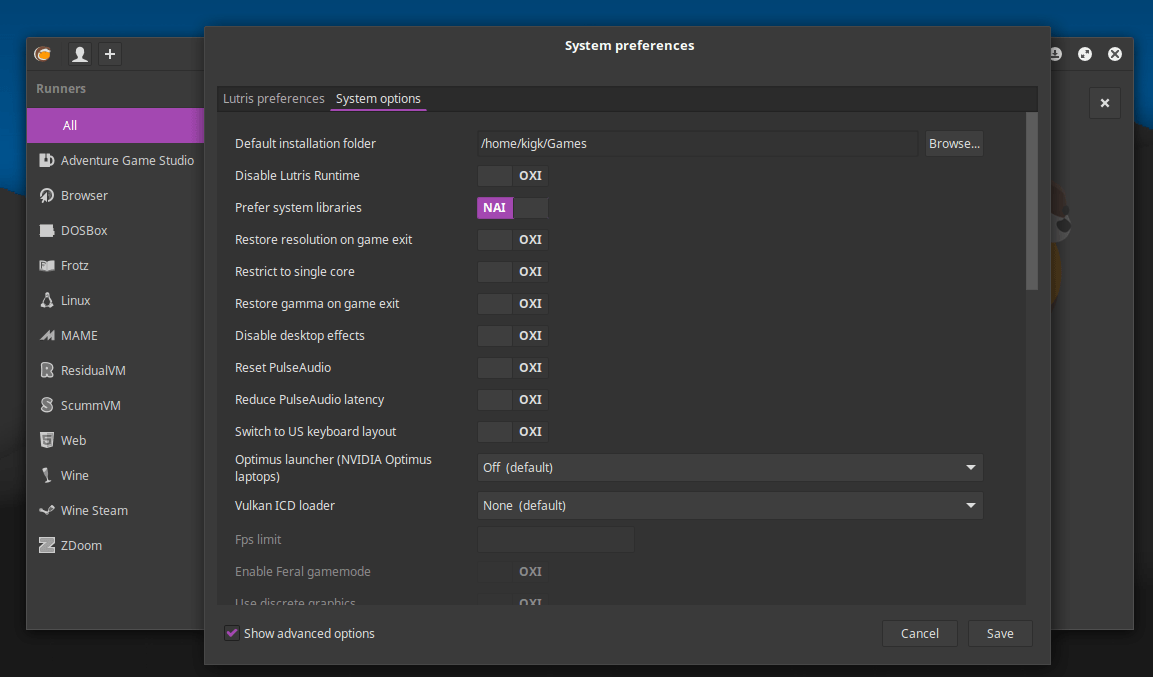Click the Lutris logo icon in main window
1153x677 pixels.
pos(43,54)
